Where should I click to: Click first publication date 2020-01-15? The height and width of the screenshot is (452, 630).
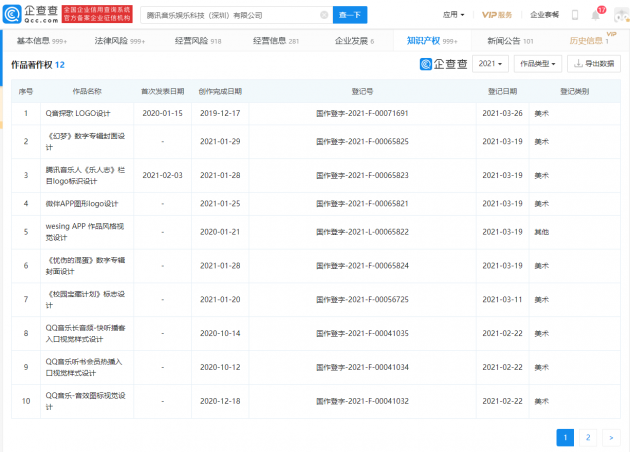162,113
